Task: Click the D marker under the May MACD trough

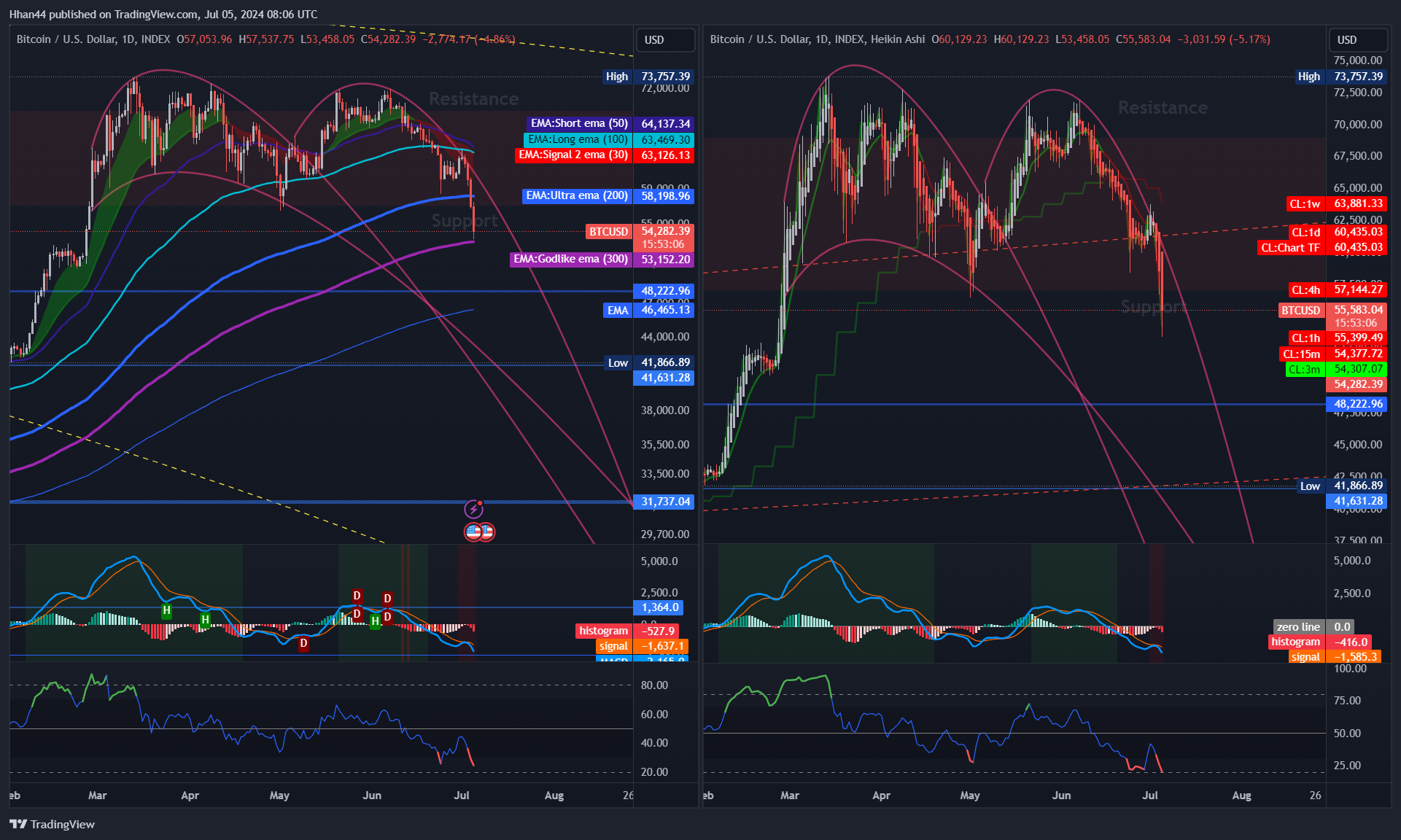Action: 303,643
